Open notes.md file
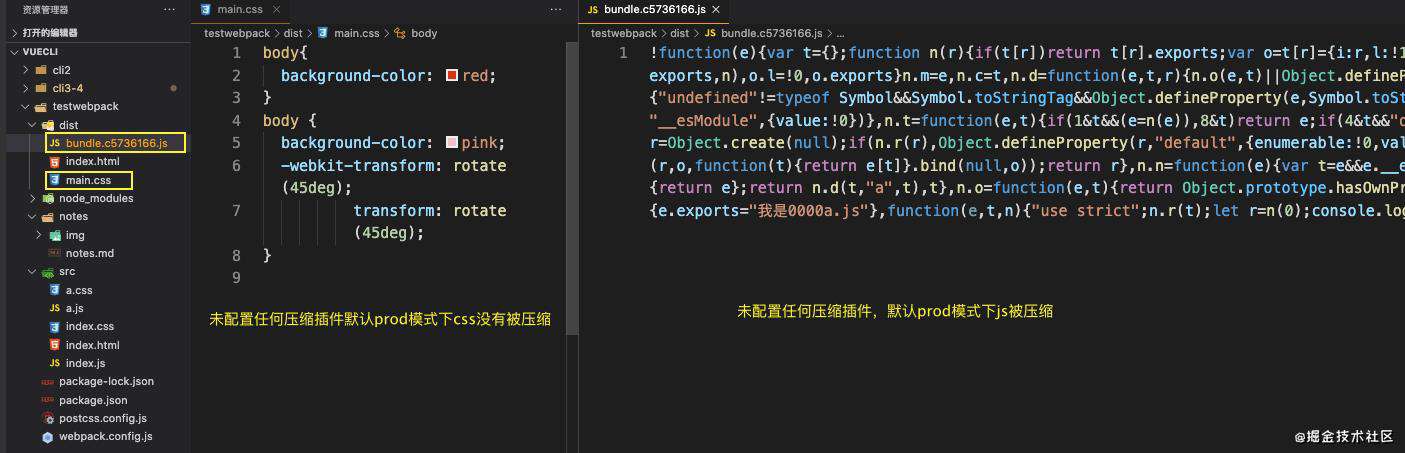Image resolution: width=1405 pixels, height=453 pixels. coord(90,253)
